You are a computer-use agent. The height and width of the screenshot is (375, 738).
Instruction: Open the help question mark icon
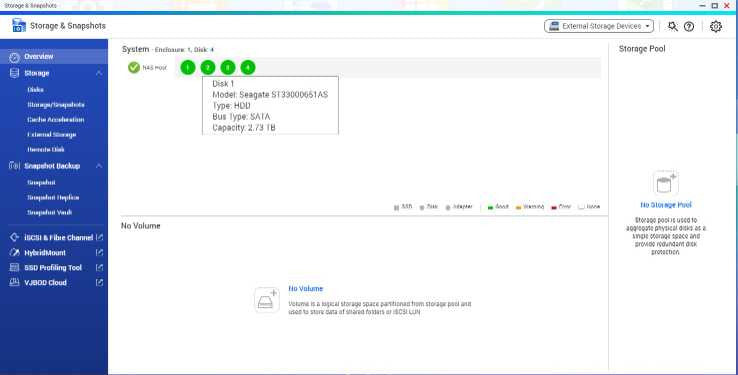pos(689,26)
